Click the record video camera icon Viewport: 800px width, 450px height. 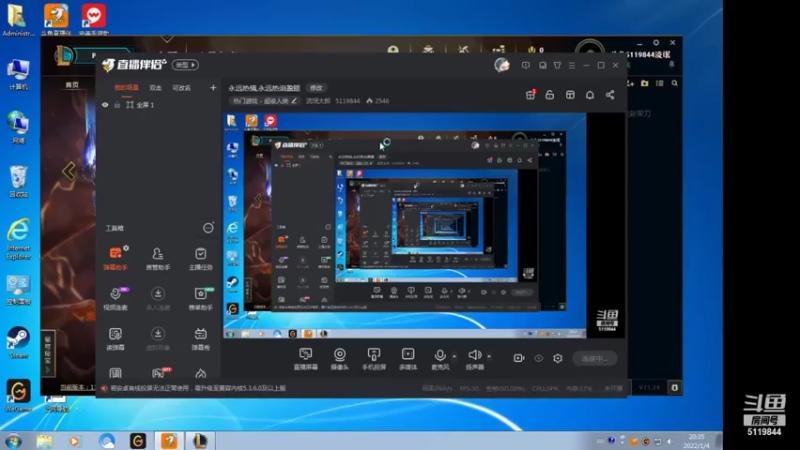519,358
